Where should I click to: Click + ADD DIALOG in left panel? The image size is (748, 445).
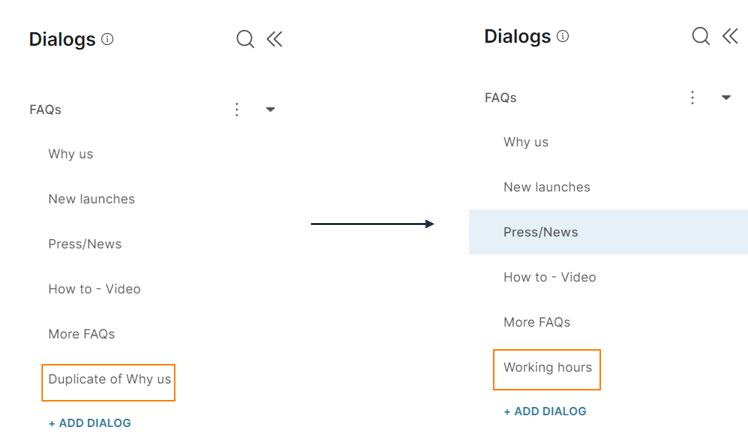pos(90,423)
